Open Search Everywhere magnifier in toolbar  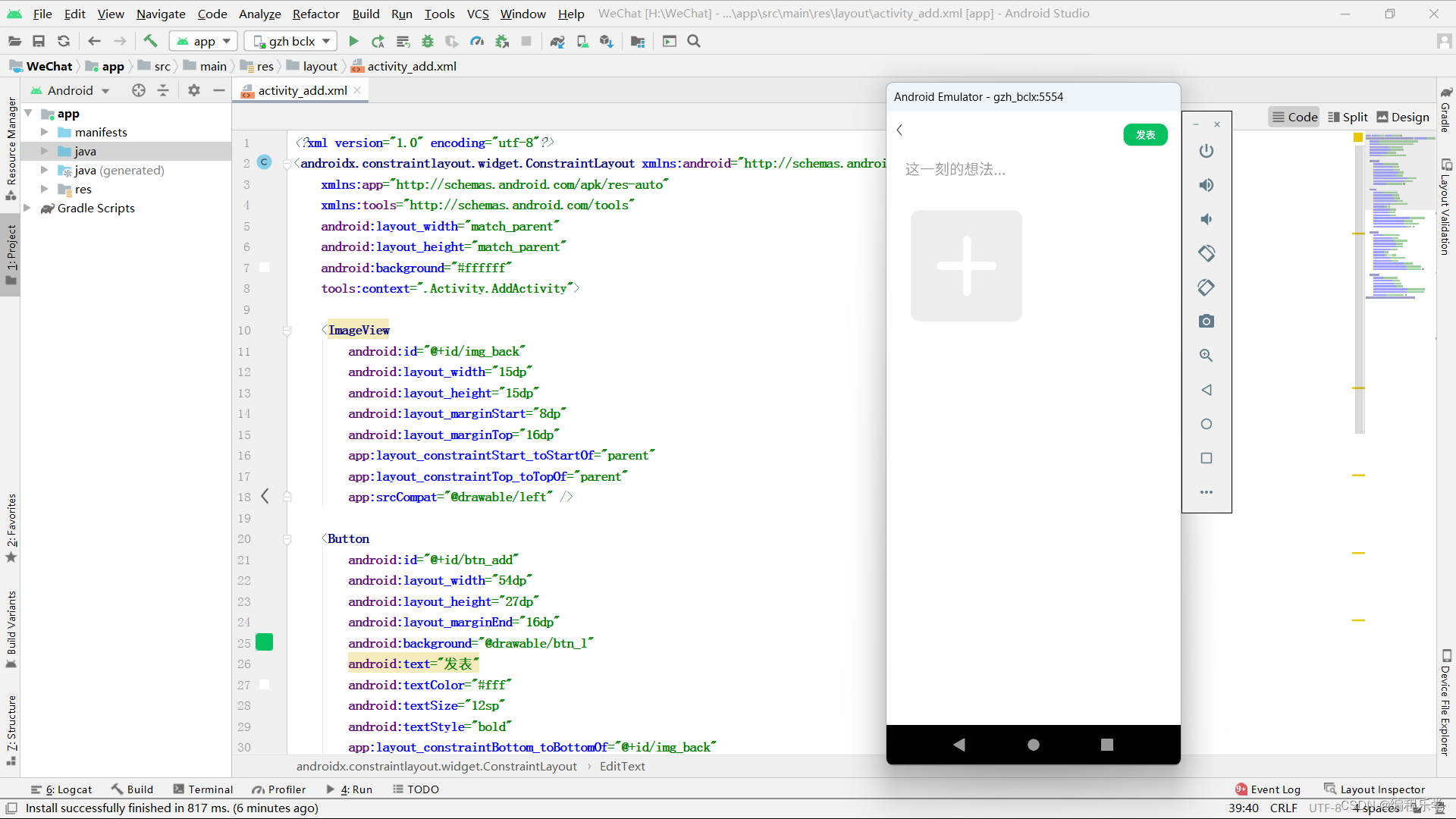693,41
